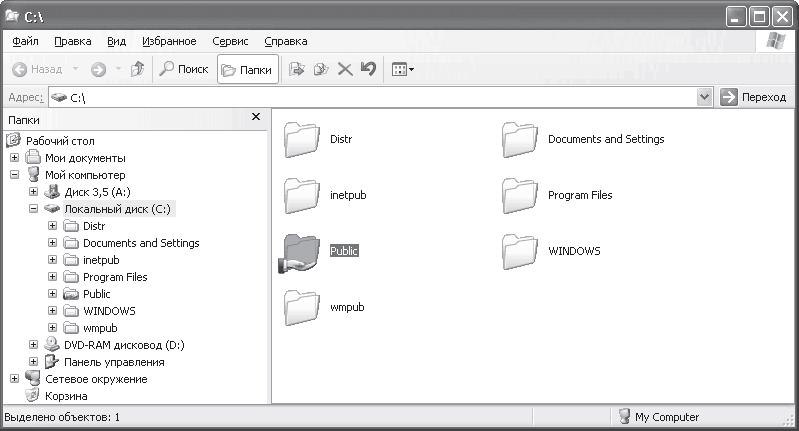Viewport: 799px width, 431px height.
Task: Click the Move To folder toolbar icon
Action: pos(297,69)
